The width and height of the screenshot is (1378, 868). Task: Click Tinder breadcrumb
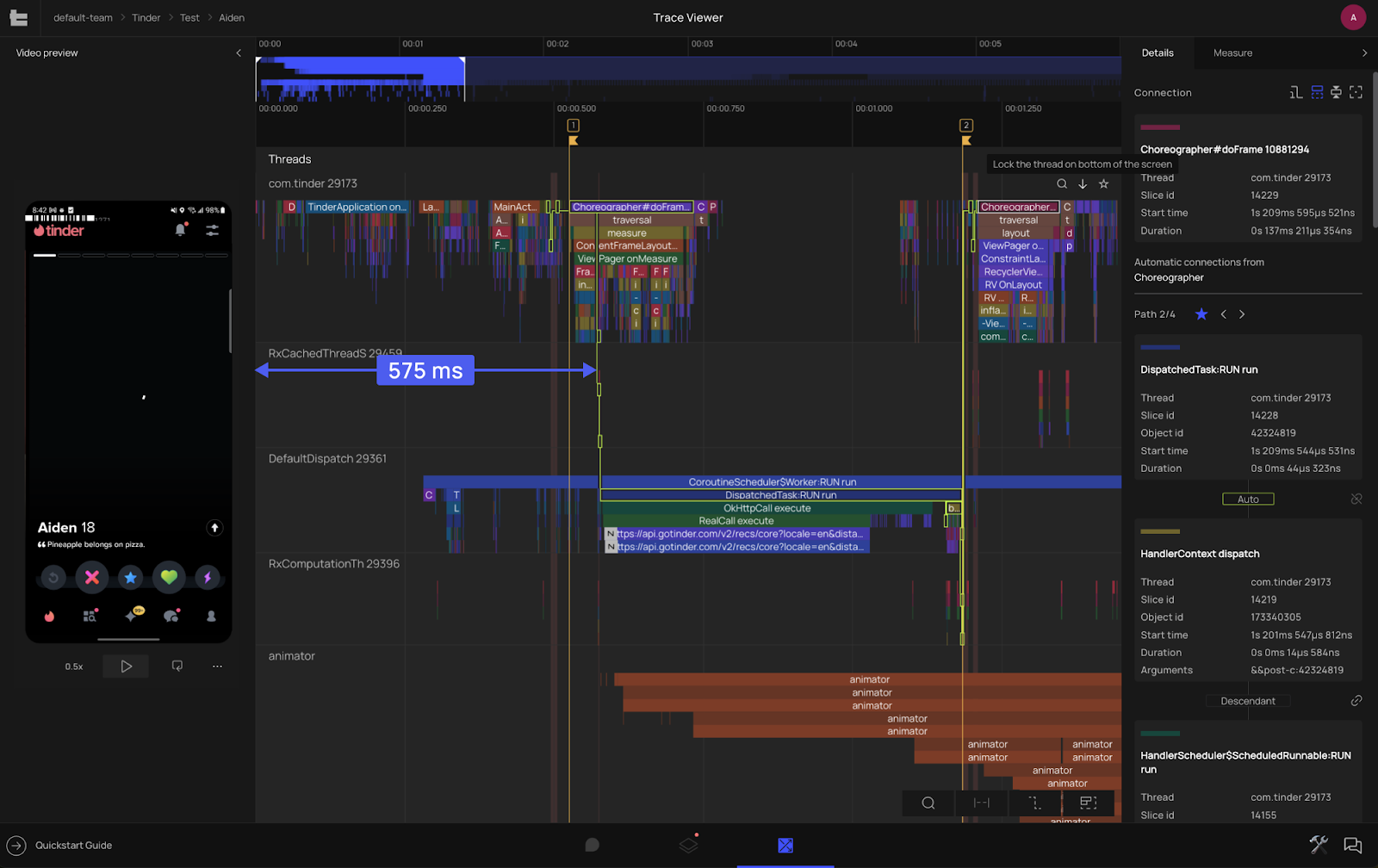146,18
